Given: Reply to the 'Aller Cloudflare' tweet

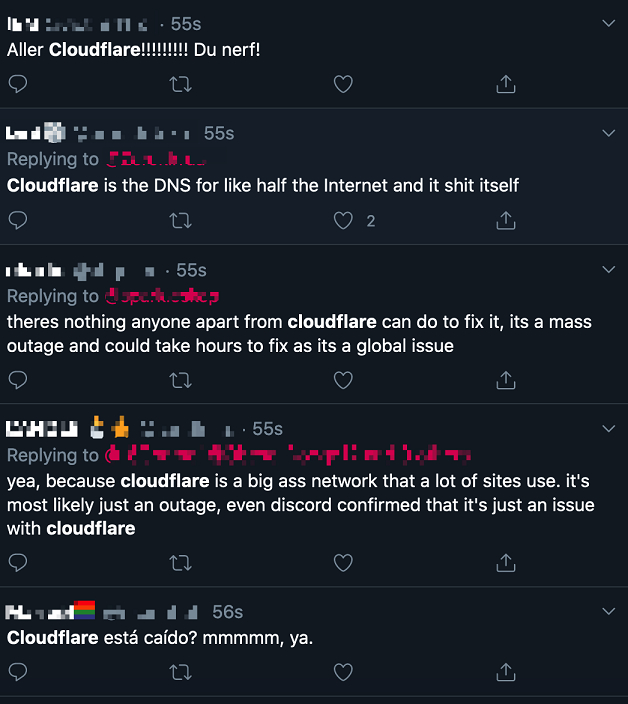Looking at the screenshot, I should pos(17,84).
